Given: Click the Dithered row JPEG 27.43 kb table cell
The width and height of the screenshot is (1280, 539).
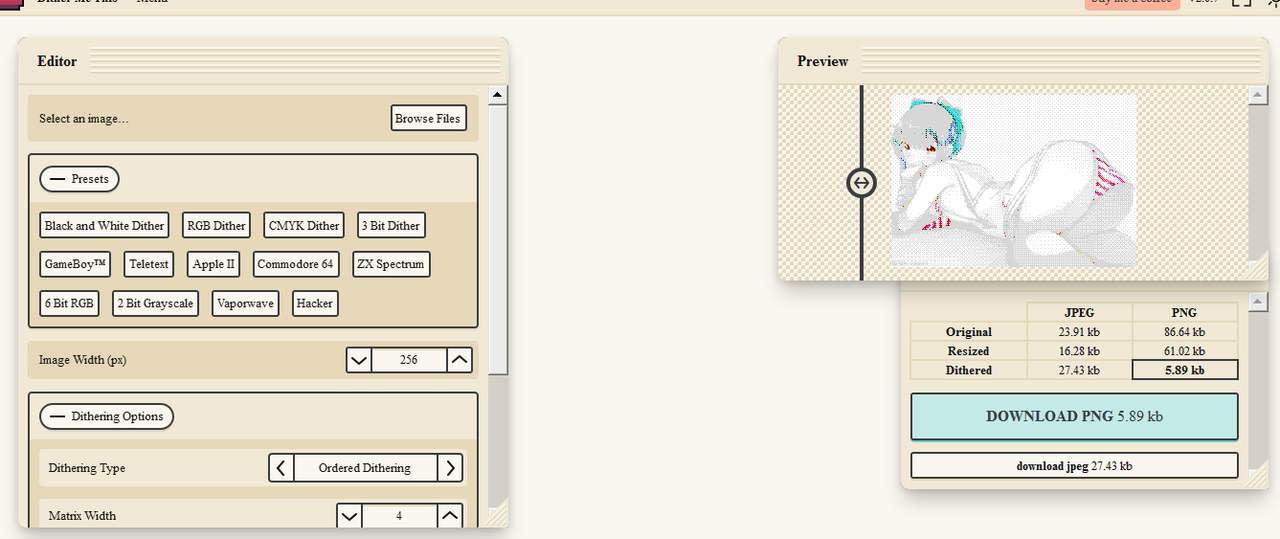Looking at the screenshot, I should click(1079, 370).
